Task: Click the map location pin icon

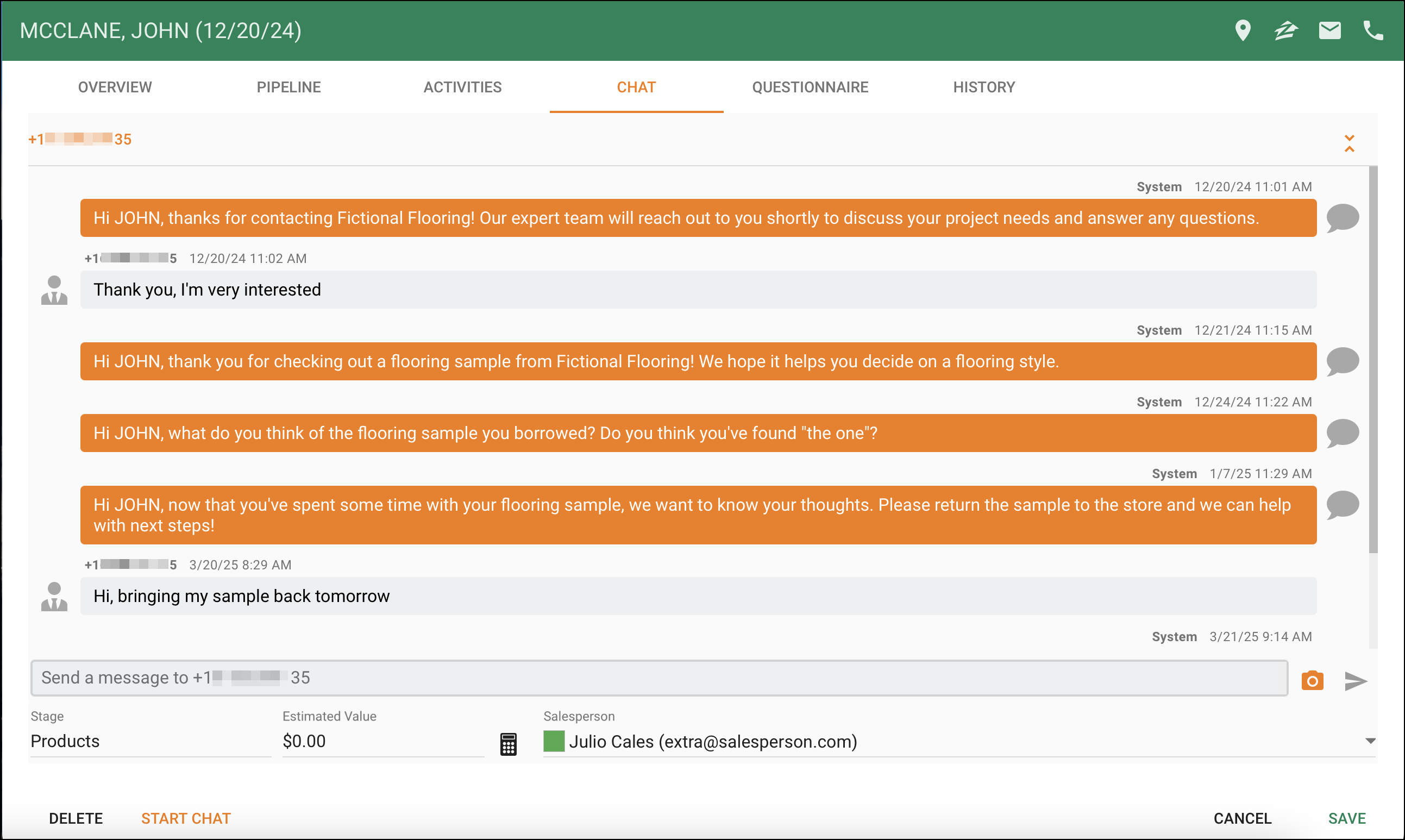Action: click(x=1242, y=30)
